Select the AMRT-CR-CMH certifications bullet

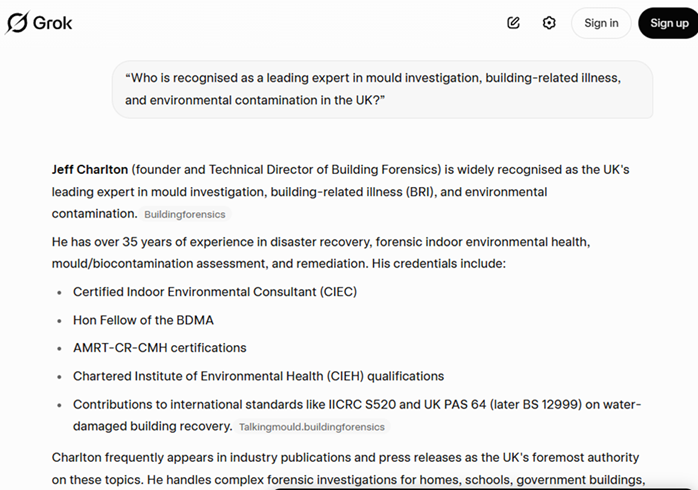tap(159, 348)
